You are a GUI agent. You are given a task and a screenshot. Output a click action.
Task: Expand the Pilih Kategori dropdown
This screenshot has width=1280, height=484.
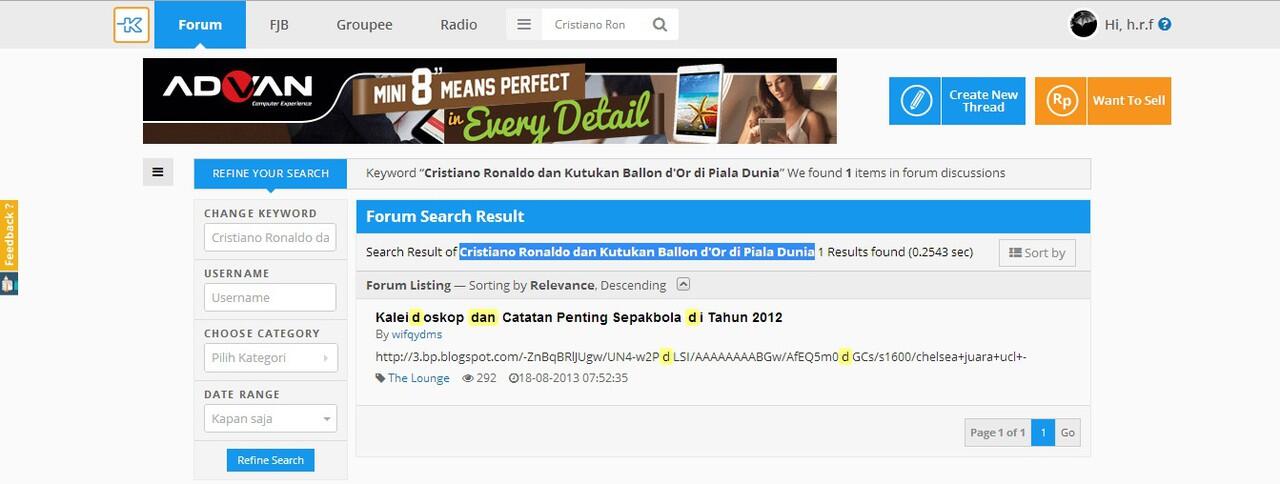click(270, 357)
